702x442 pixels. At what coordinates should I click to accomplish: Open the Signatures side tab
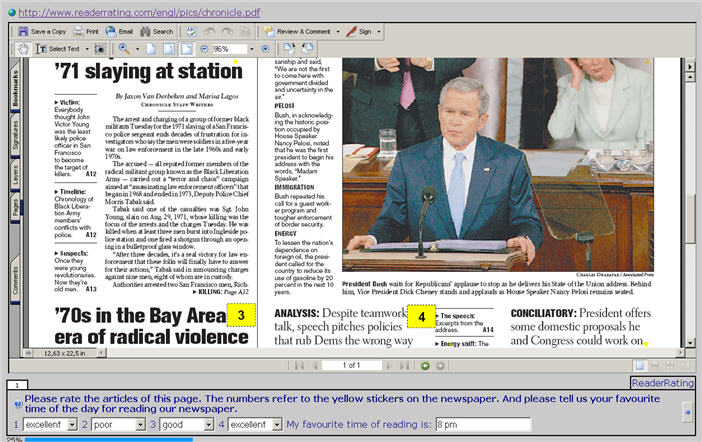(x=15, y=135)
